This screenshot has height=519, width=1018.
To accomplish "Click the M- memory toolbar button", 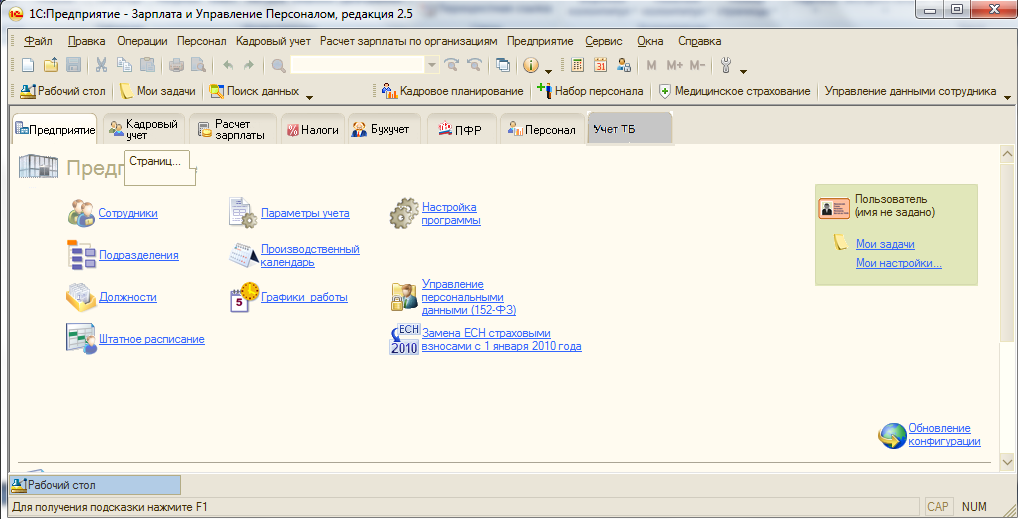I will coord(697,65).
